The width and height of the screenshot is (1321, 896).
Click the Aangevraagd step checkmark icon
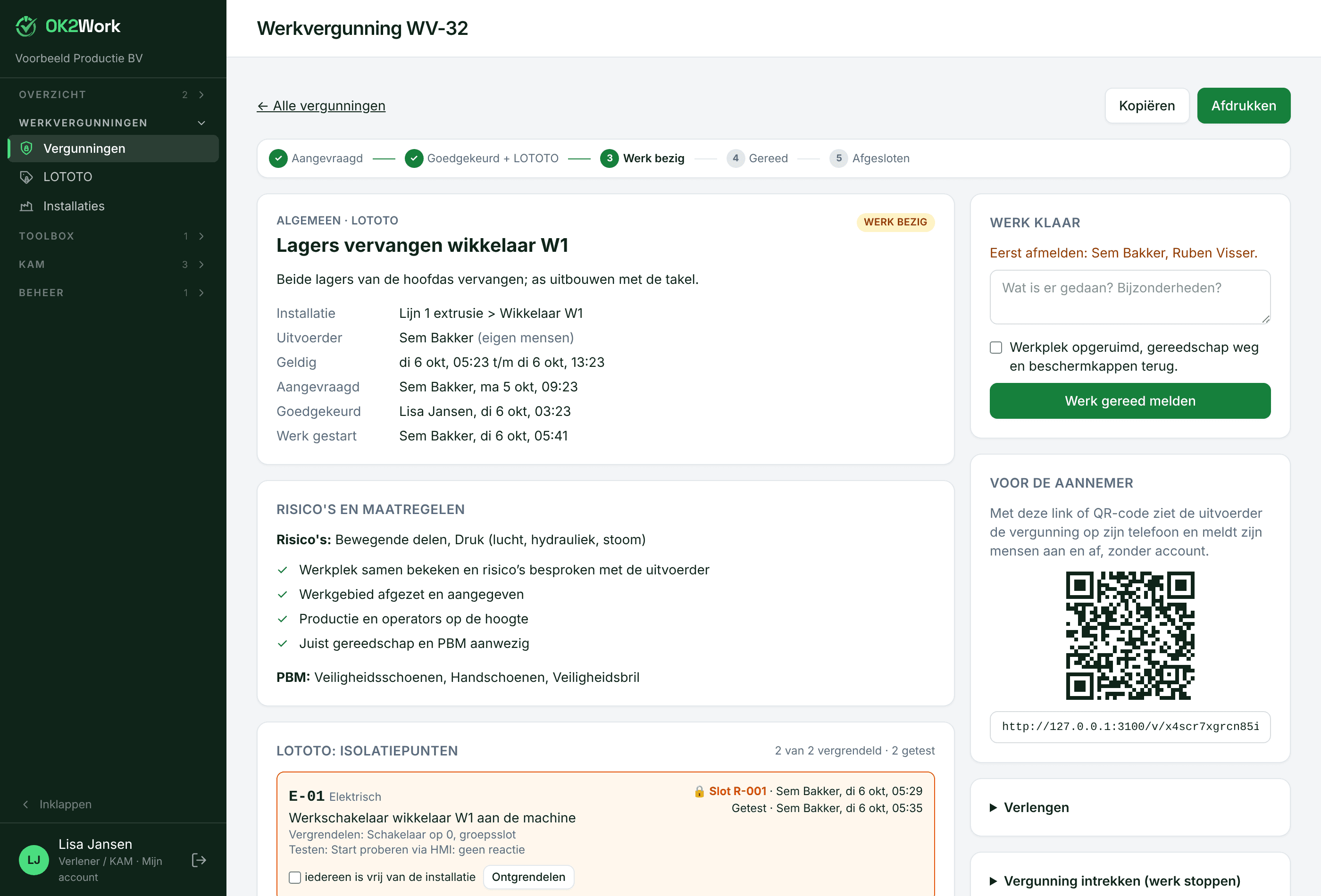278,158
